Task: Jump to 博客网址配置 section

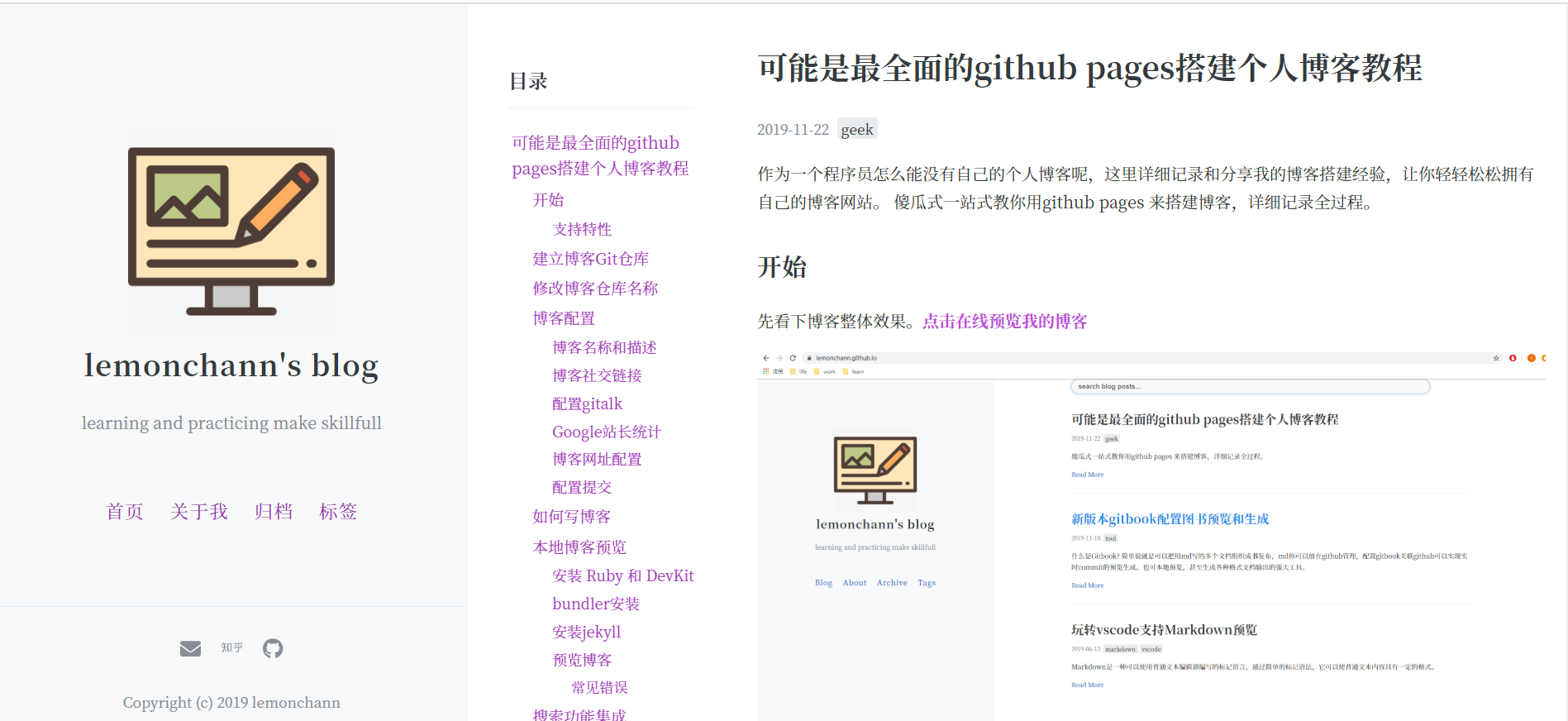Action: [597, 459]
